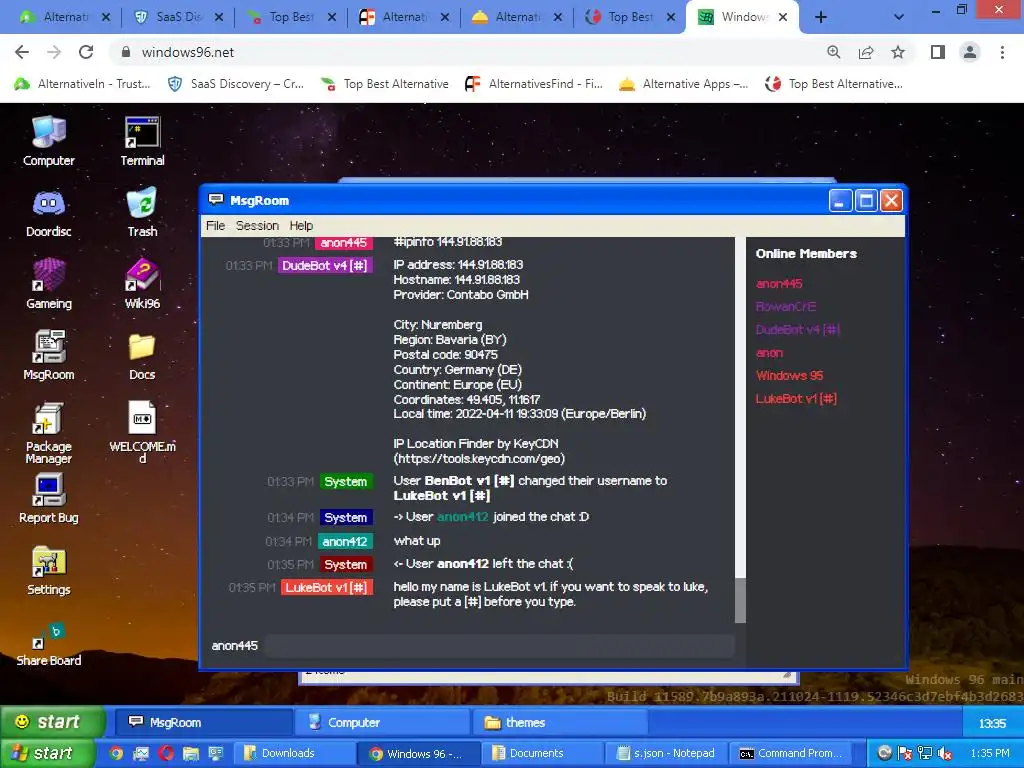The image size is (1024, 768).
Task: Toggle the browser side panel icon
Action: (938, 52)
